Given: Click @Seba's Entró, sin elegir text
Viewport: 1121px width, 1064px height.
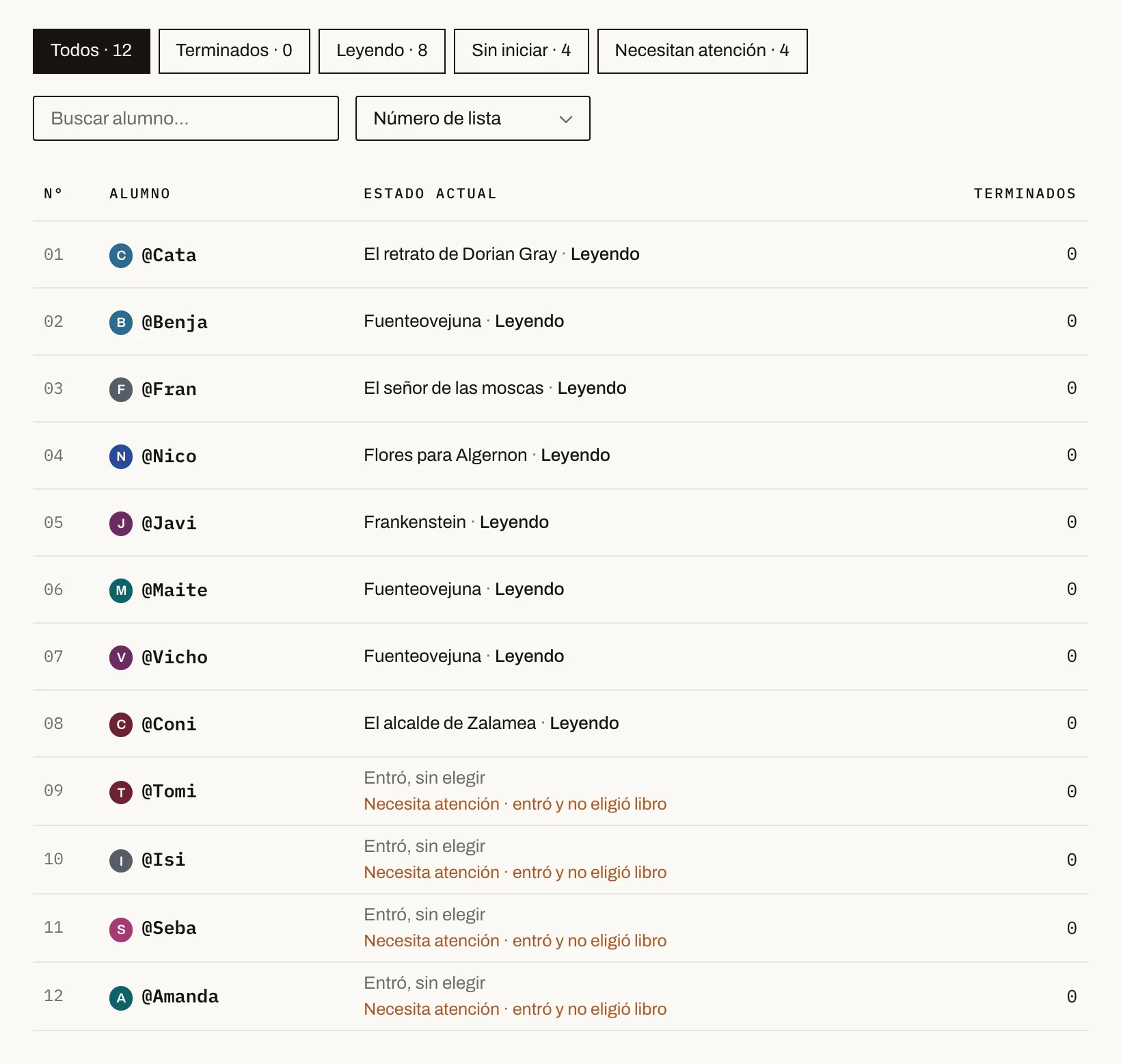Looking at the screenshot, I should 424,915.
